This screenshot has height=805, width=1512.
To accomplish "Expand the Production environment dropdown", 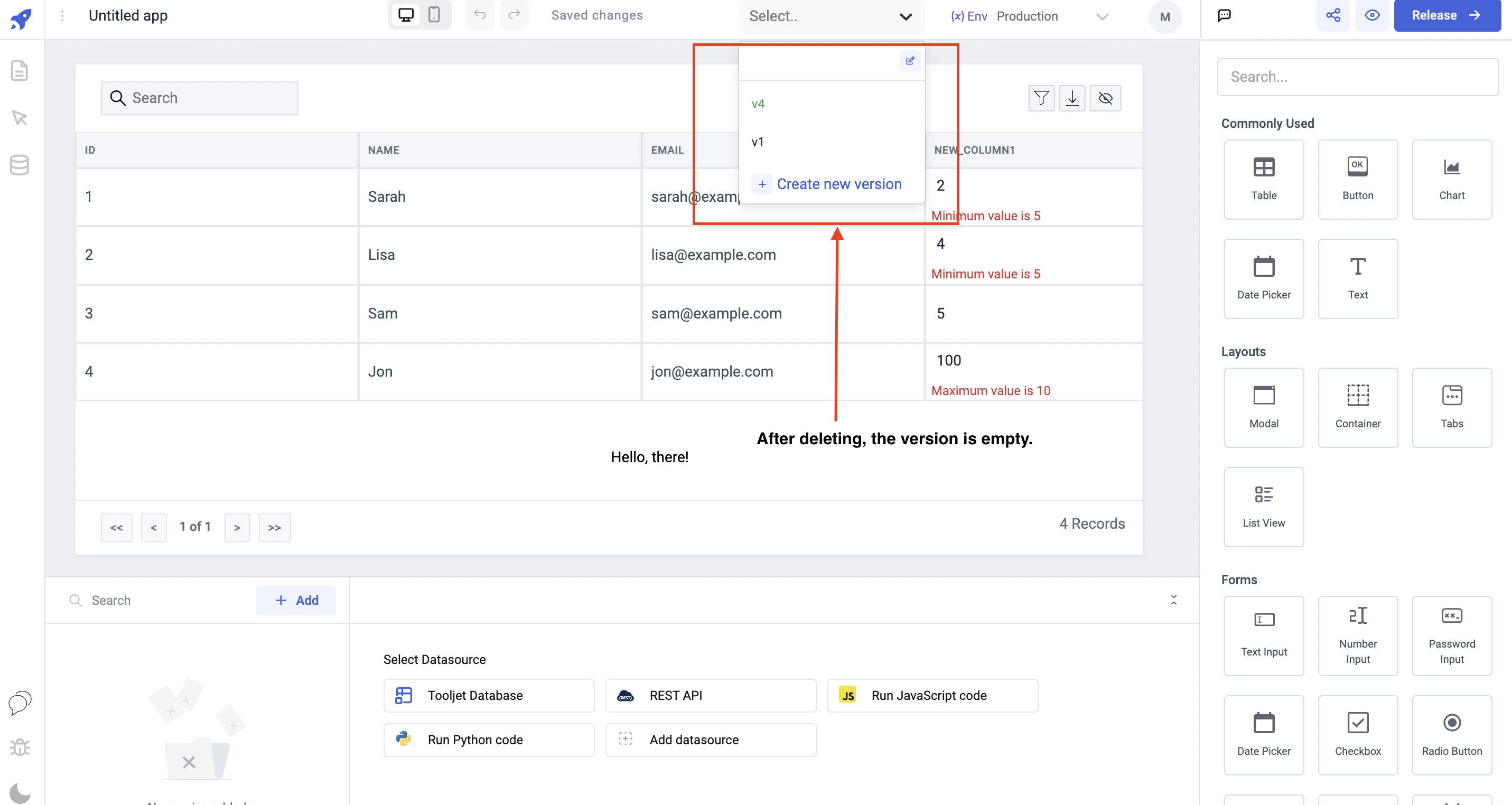I will coord(1102,16).
